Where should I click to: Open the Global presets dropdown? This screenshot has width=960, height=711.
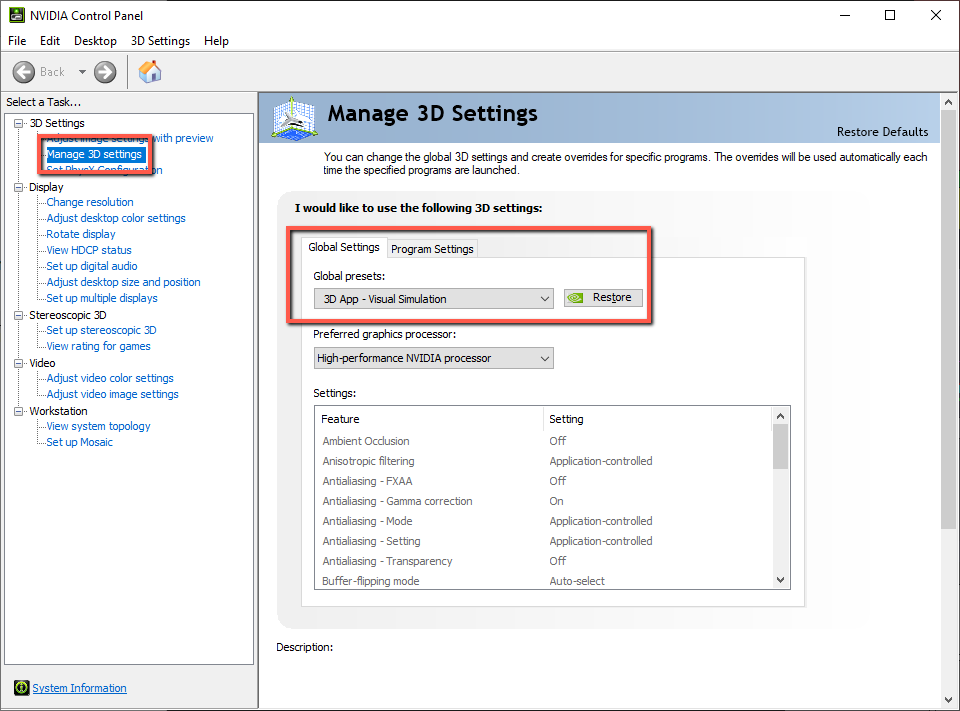click(433, 298)
